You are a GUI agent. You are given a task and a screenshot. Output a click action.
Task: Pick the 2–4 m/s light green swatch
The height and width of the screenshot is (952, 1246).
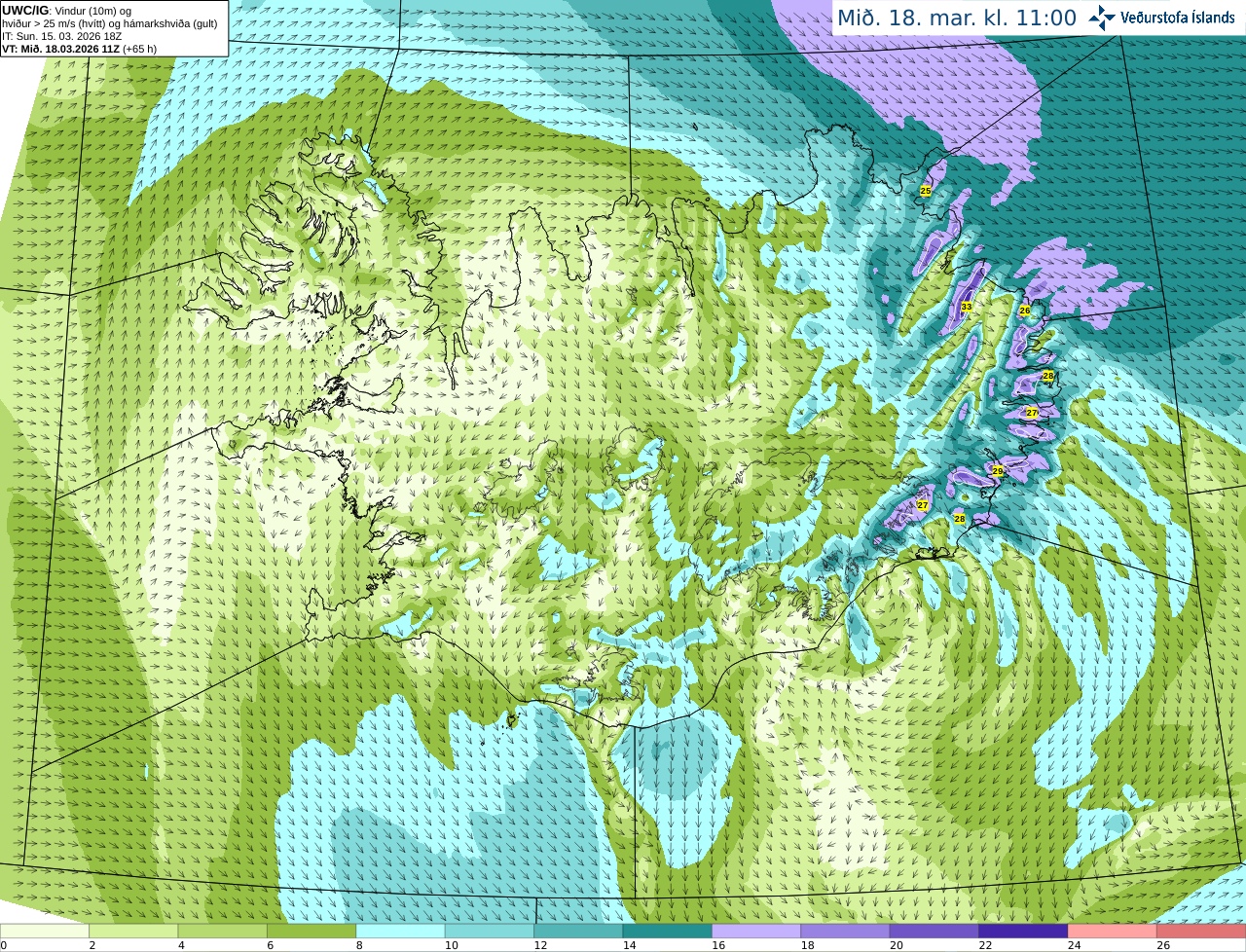tap(133, 931)
